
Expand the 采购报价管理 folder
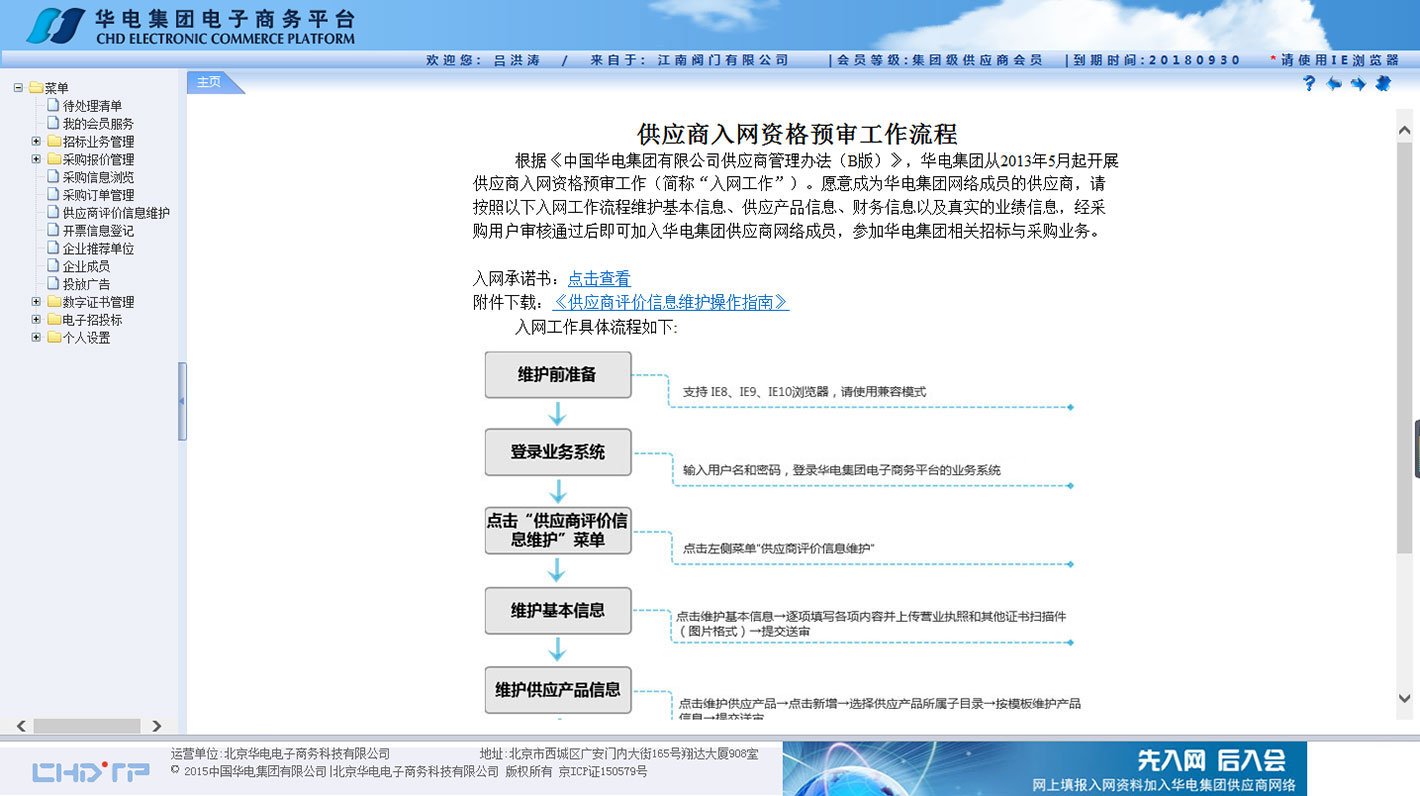click(36, 159)
